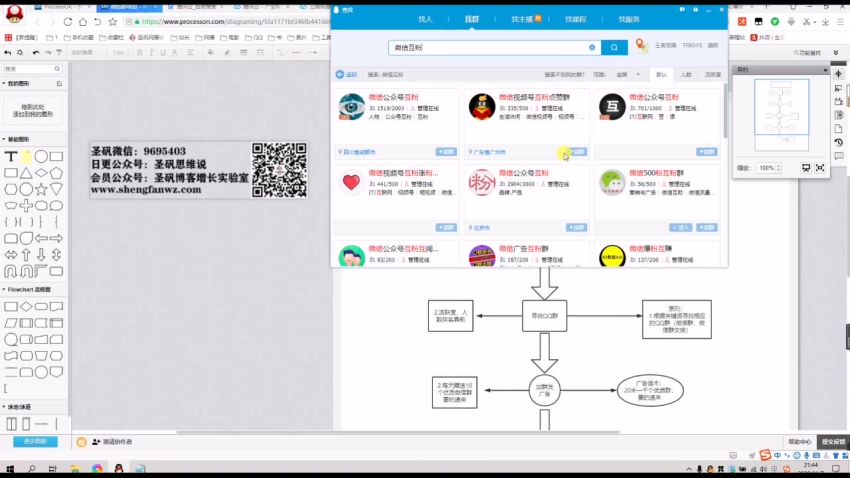Sort results by 活跃度 tab
Viewport: 850px width, 478px height.
pos(713,74)
